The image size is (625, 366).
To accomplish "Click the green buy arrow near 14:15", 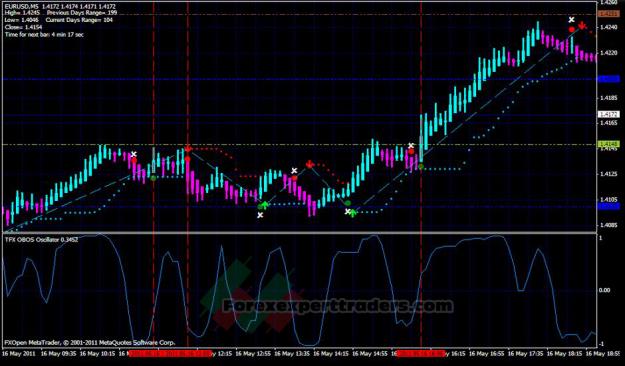I will pyautogui.click(x=353, y=213).
